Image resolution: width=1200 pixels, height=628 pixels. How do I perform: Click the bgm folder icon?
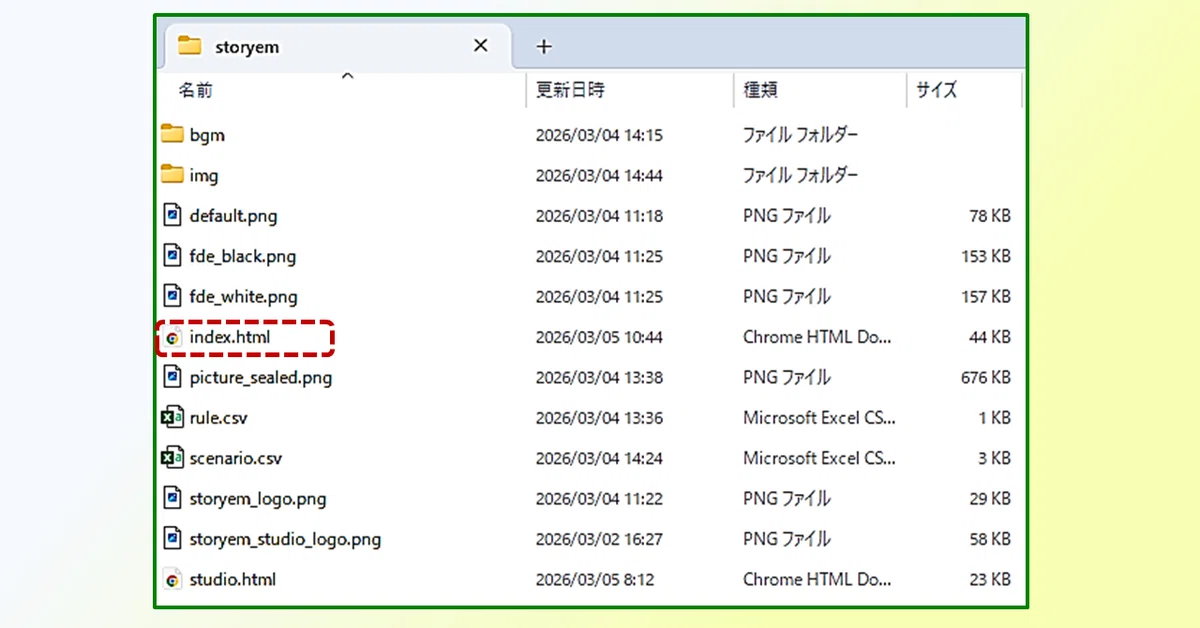point(172,134)
